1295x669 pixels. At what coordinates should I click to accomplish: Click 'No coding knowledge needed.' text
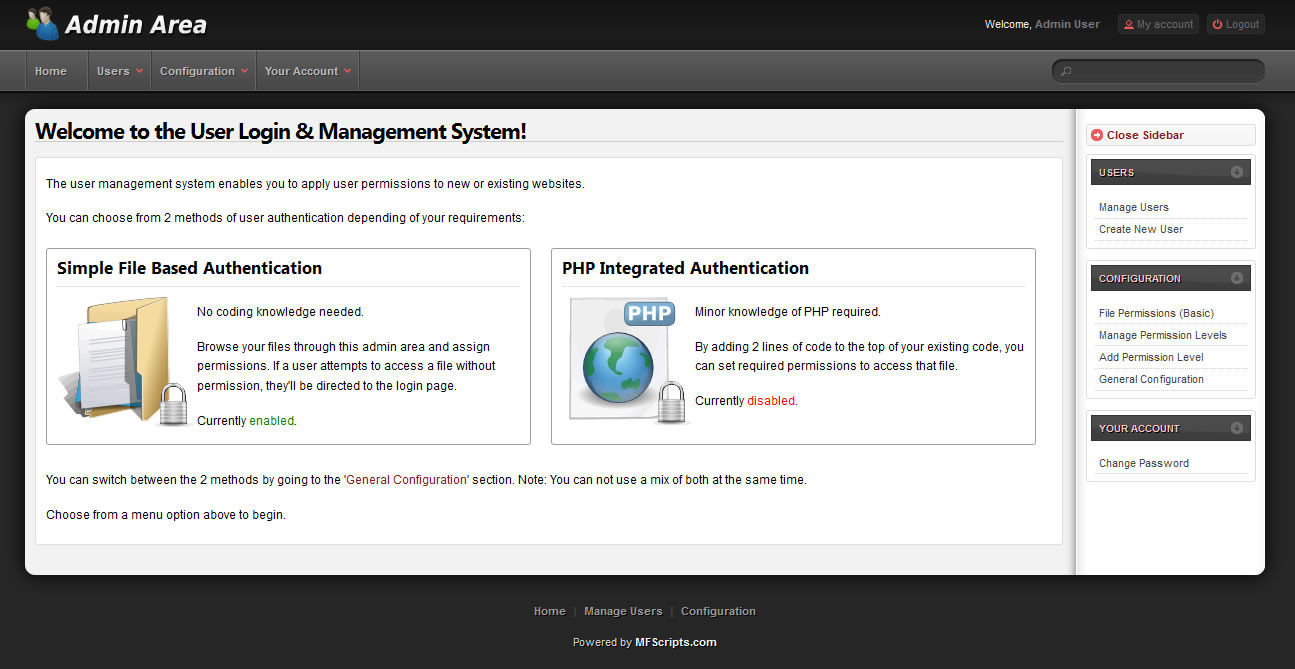coord(280,312)
